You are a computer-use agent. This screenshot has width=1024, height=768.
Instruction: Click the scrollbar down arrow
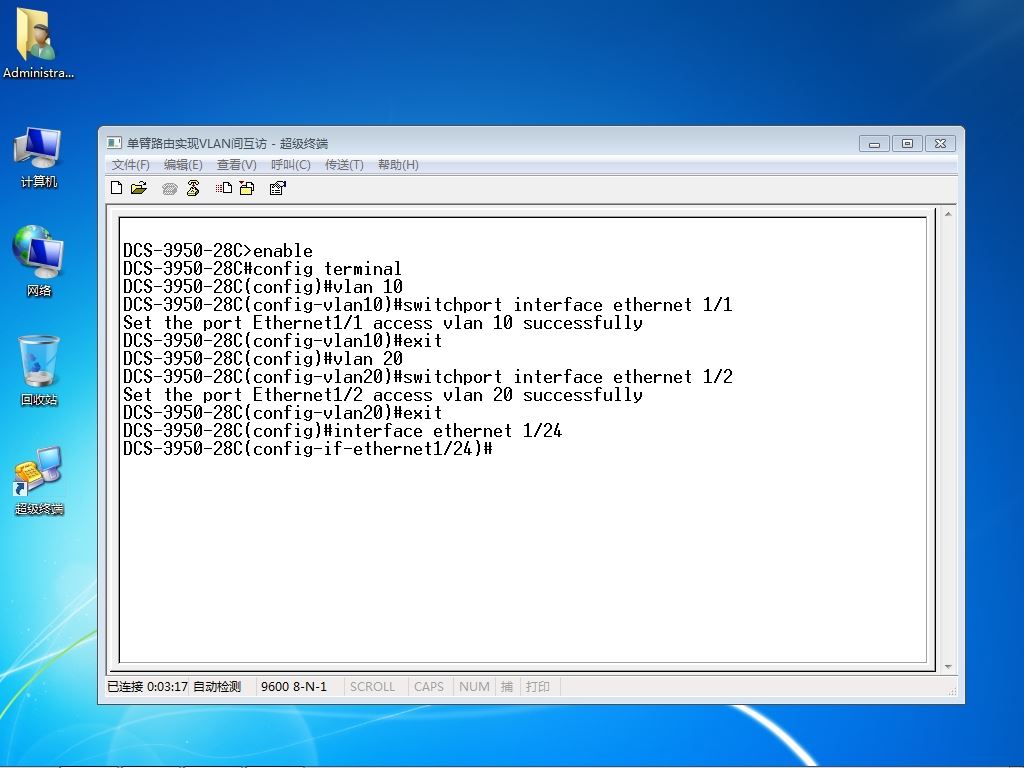[948, 667]
